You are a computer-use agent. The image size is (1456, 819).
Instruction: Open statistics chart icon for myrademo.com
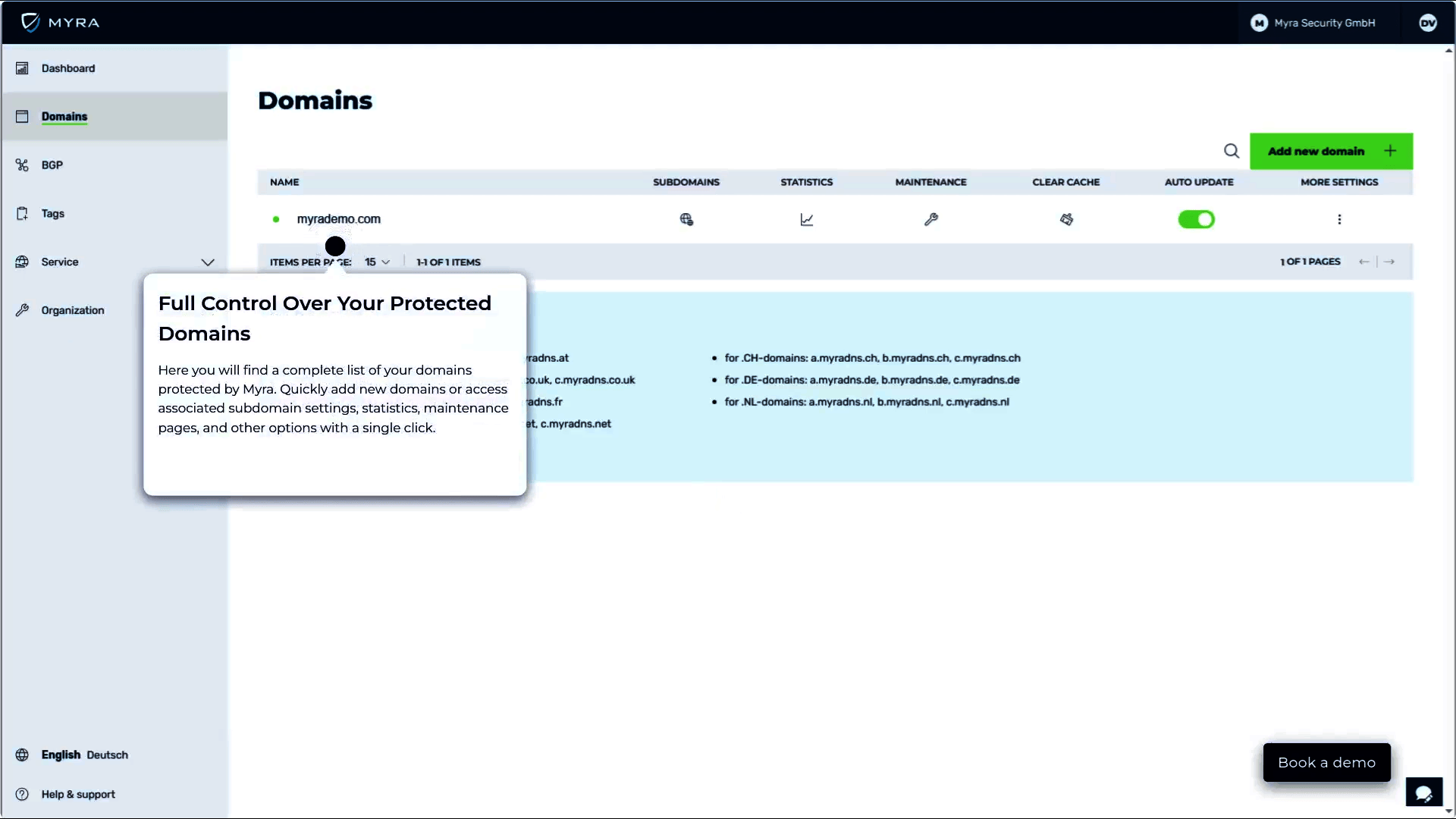point(807,219)
